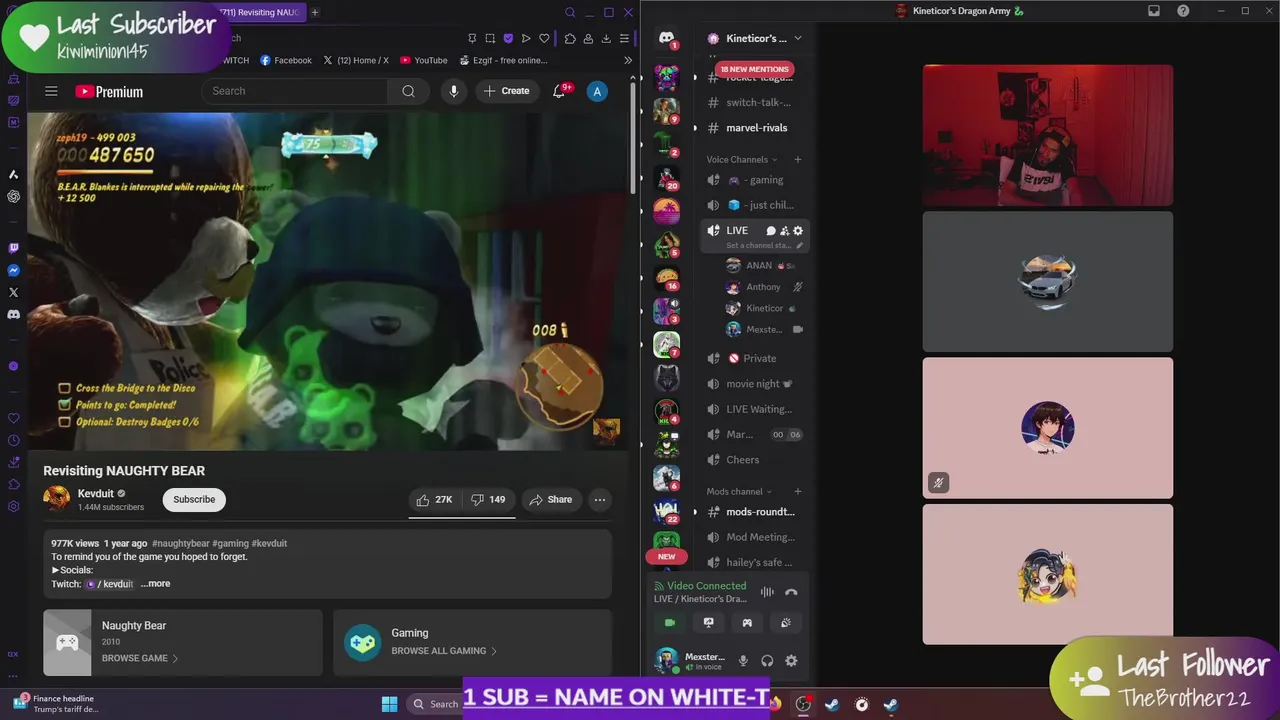Screen dimensions: 1280x720
Task: Click the YouTube Premium logo
Action: (109, 91)
